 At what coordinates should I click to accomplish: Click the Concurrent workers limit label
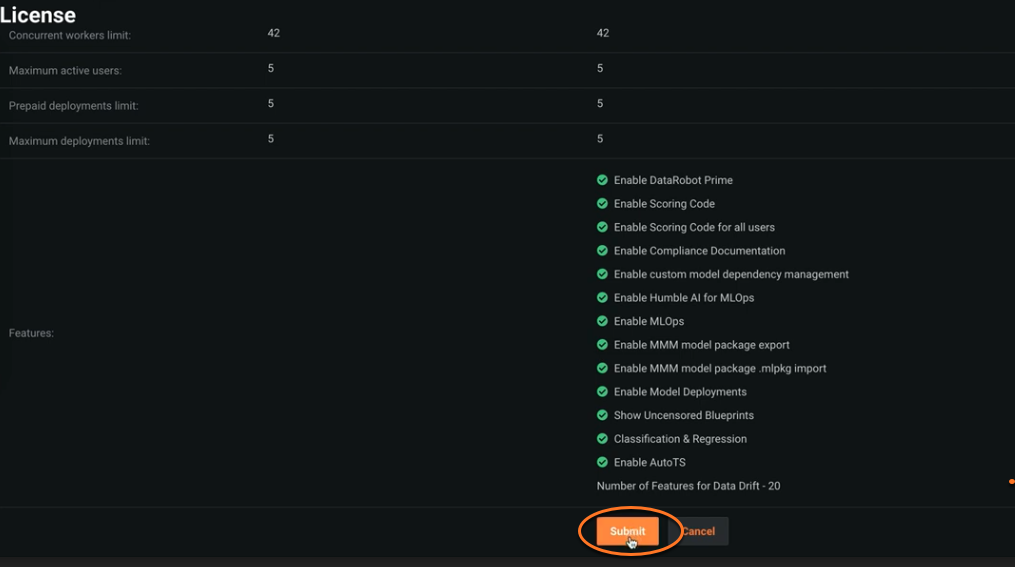[x=70, y=36]
